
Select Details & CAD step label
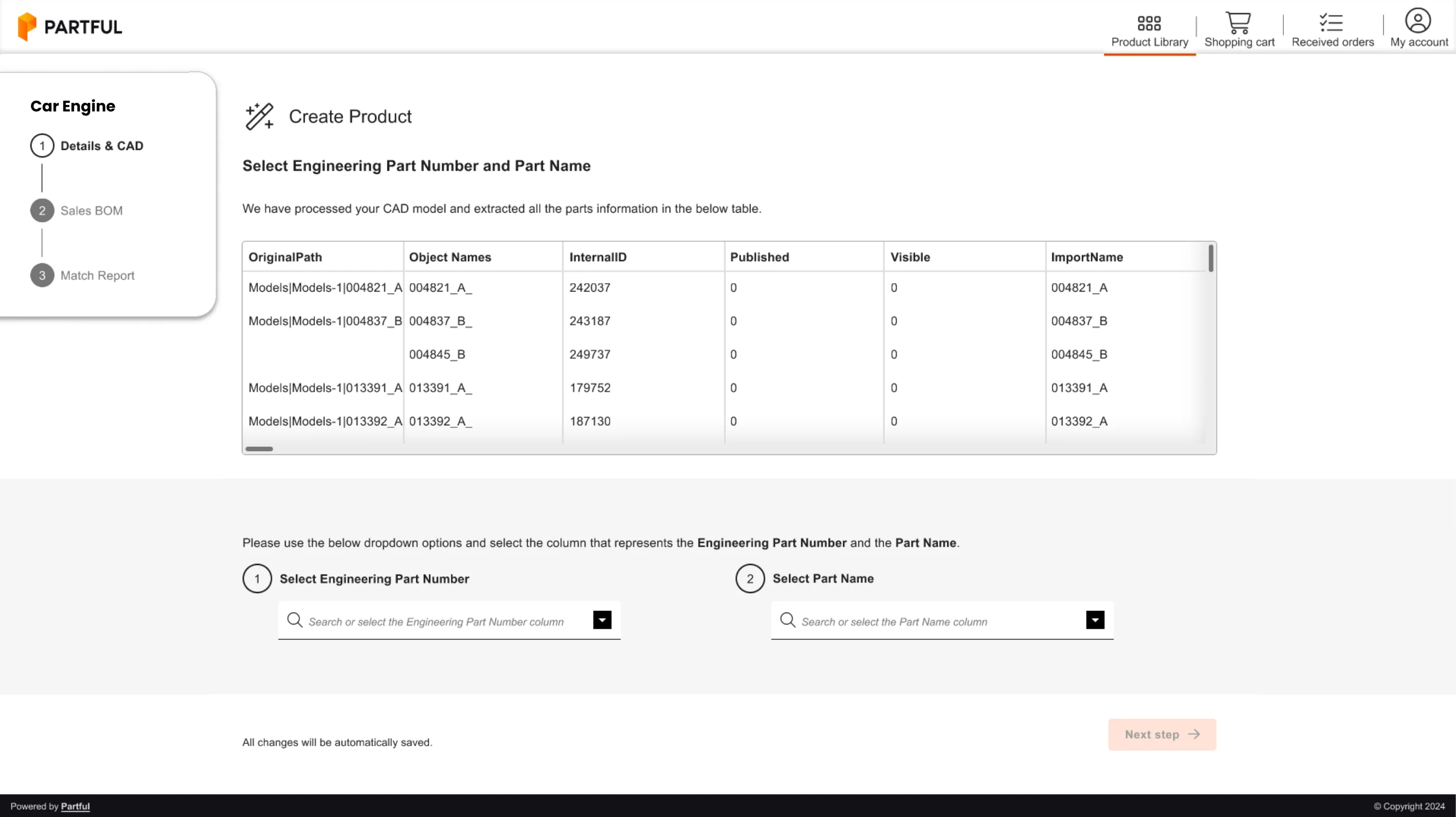pyautogui.click(x=102, y=146)
